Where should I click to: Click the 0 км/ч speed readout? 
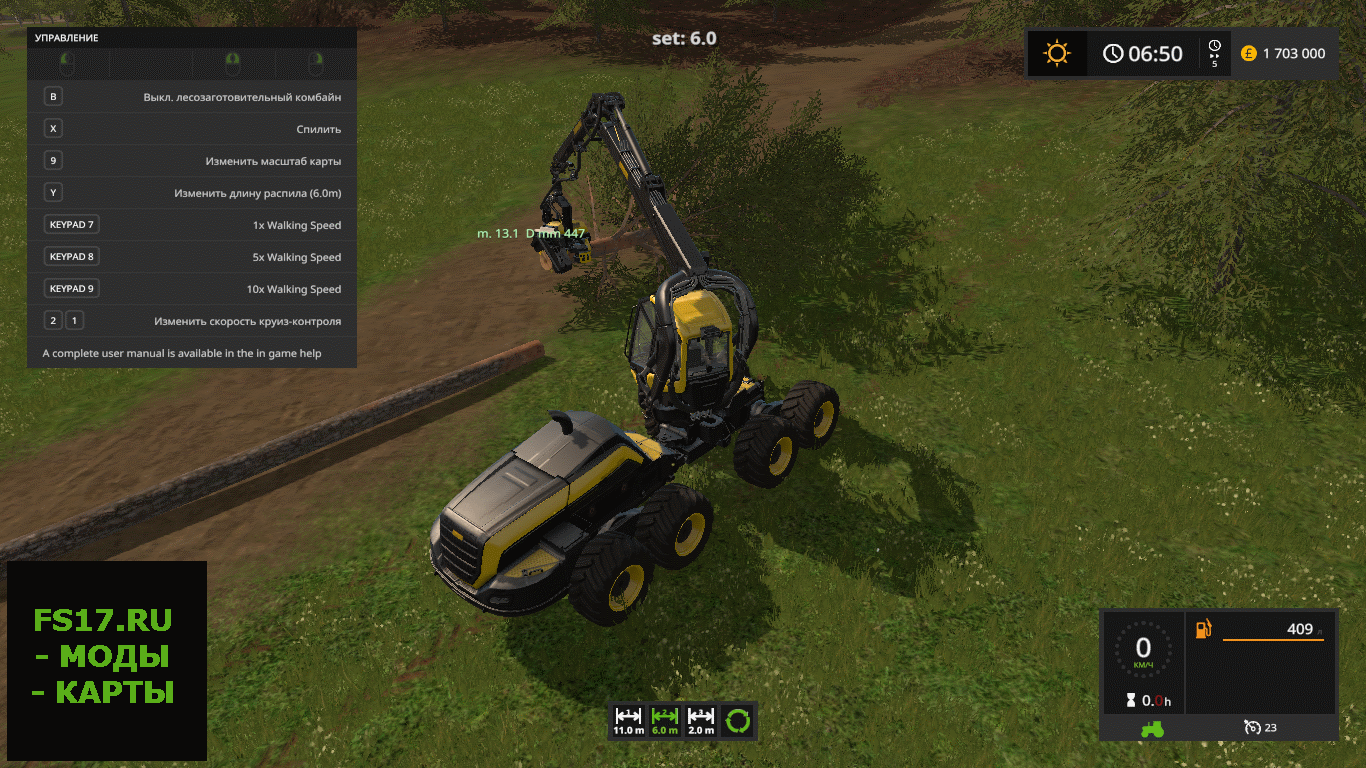point(1143,651)
